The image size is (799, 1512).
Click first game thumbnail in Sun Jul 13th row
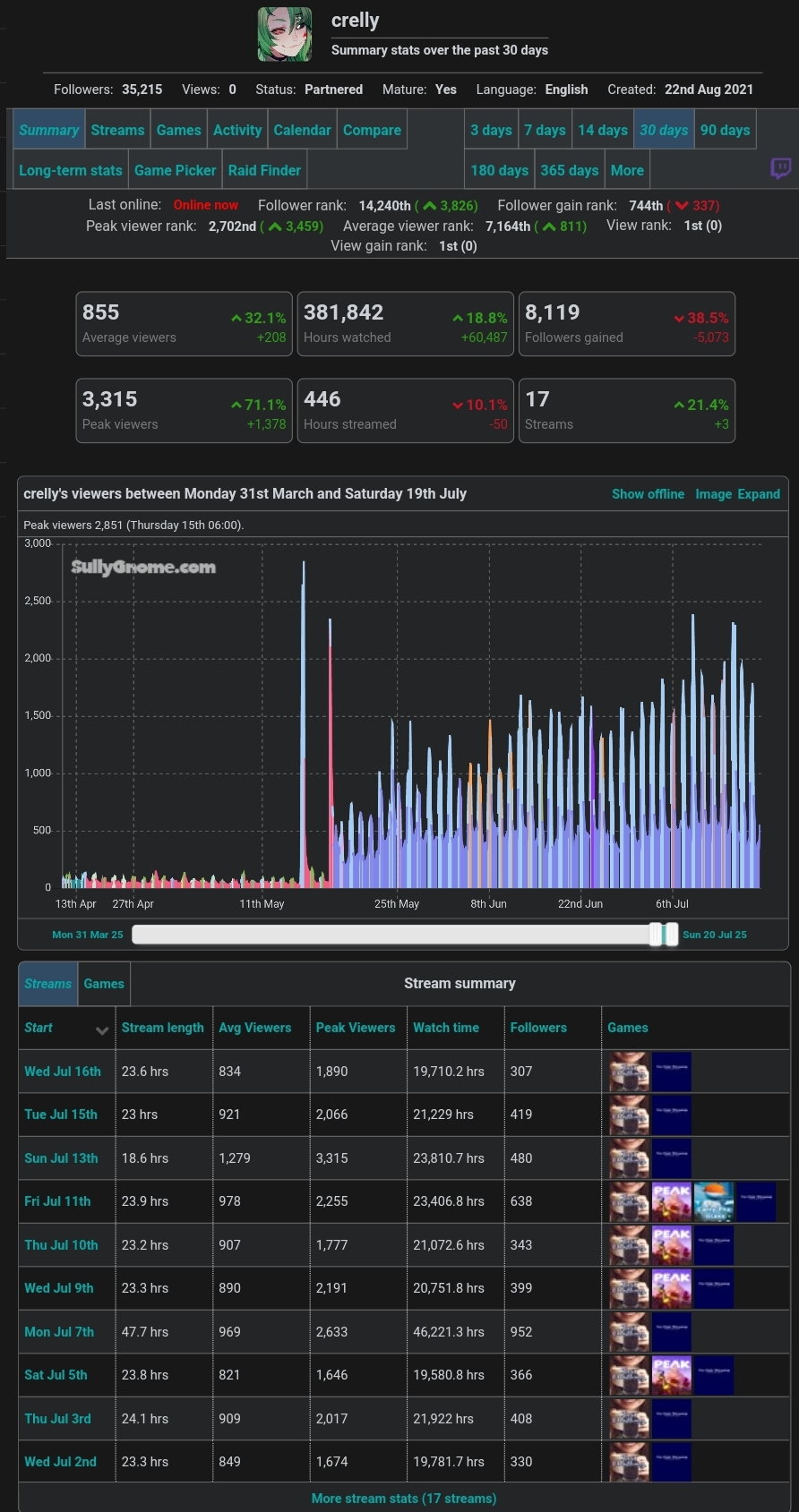[629, 1158]
